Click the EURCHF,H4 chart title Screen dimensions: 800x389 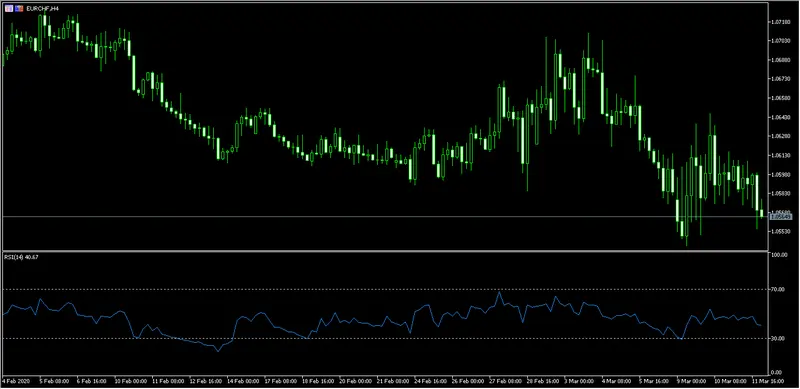pos(42,9)
